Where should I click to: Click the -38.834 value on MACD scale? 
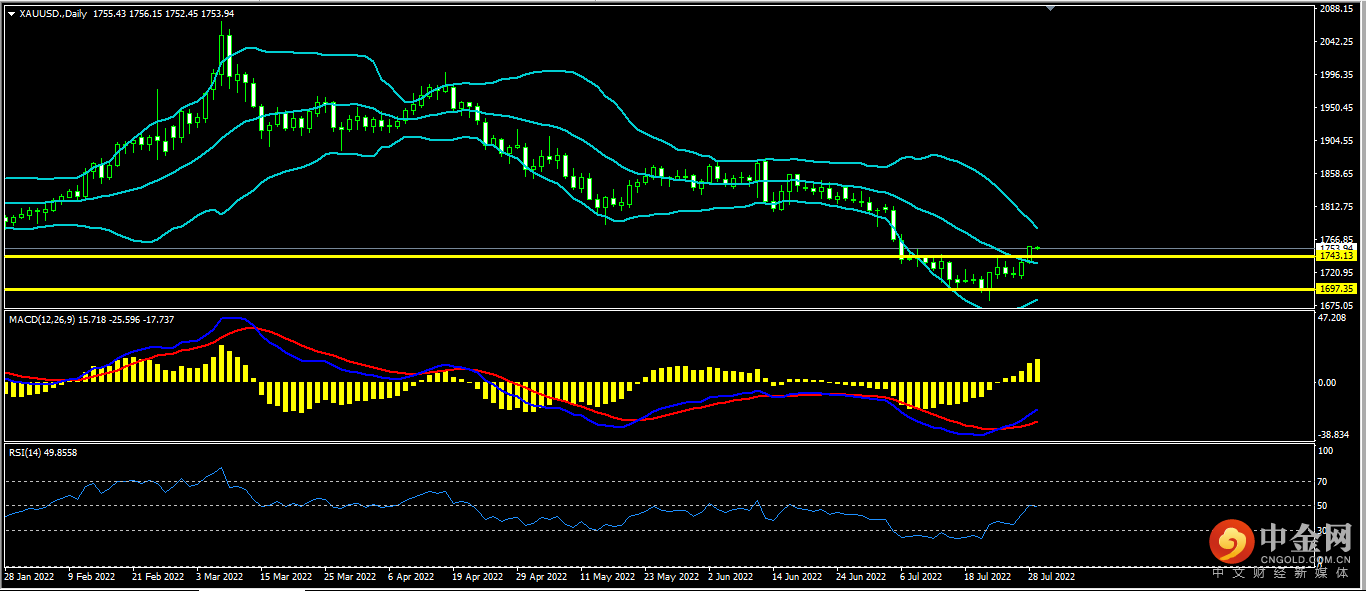pos(1336,435)
